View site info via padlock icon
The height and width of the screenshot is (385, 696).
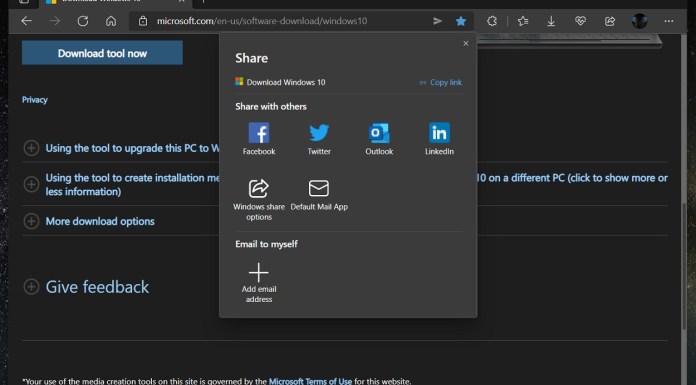(142, 21)
